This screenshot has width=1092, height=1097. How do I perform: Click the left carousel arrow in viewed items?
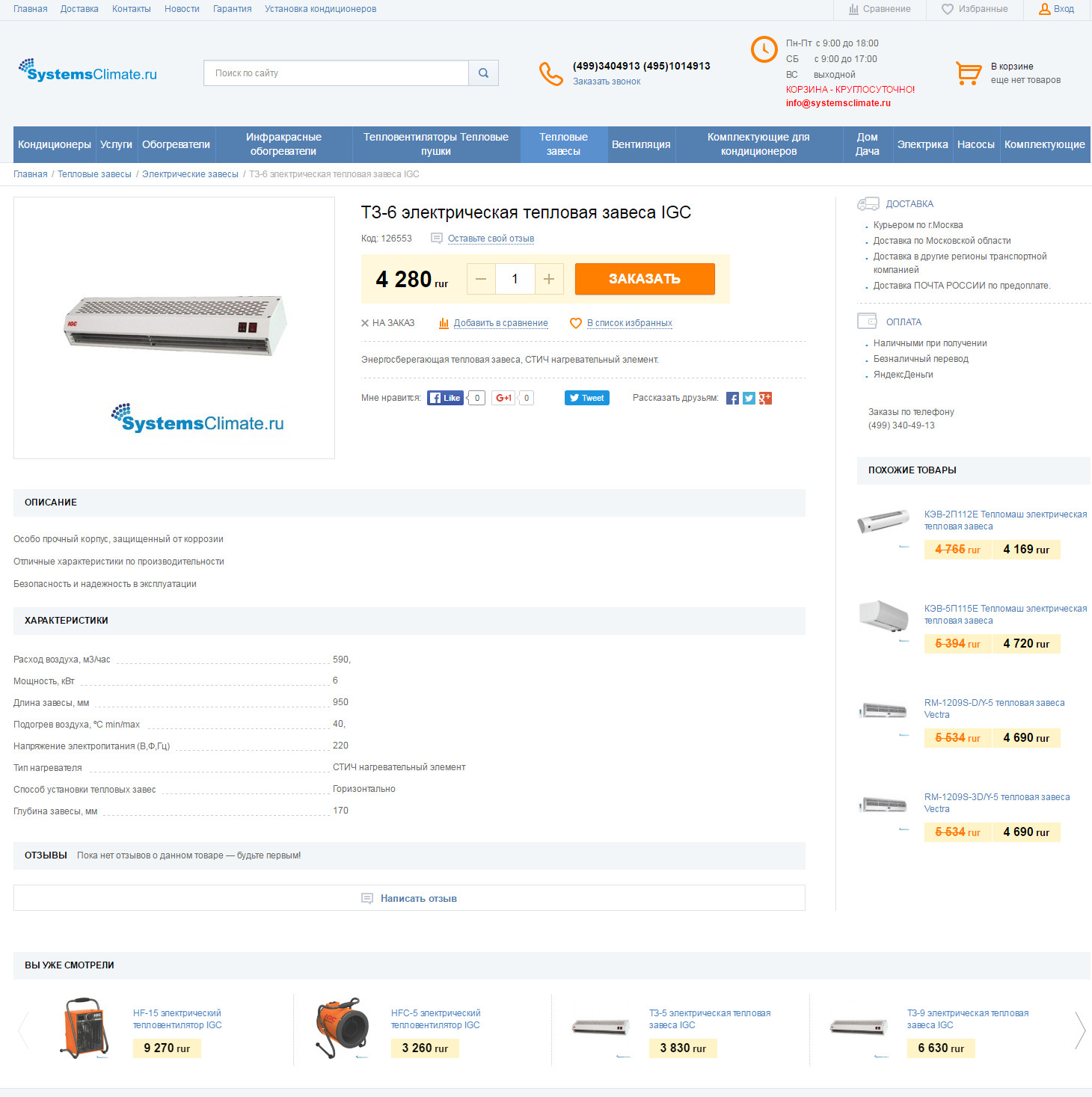[x=23, y=1030]
